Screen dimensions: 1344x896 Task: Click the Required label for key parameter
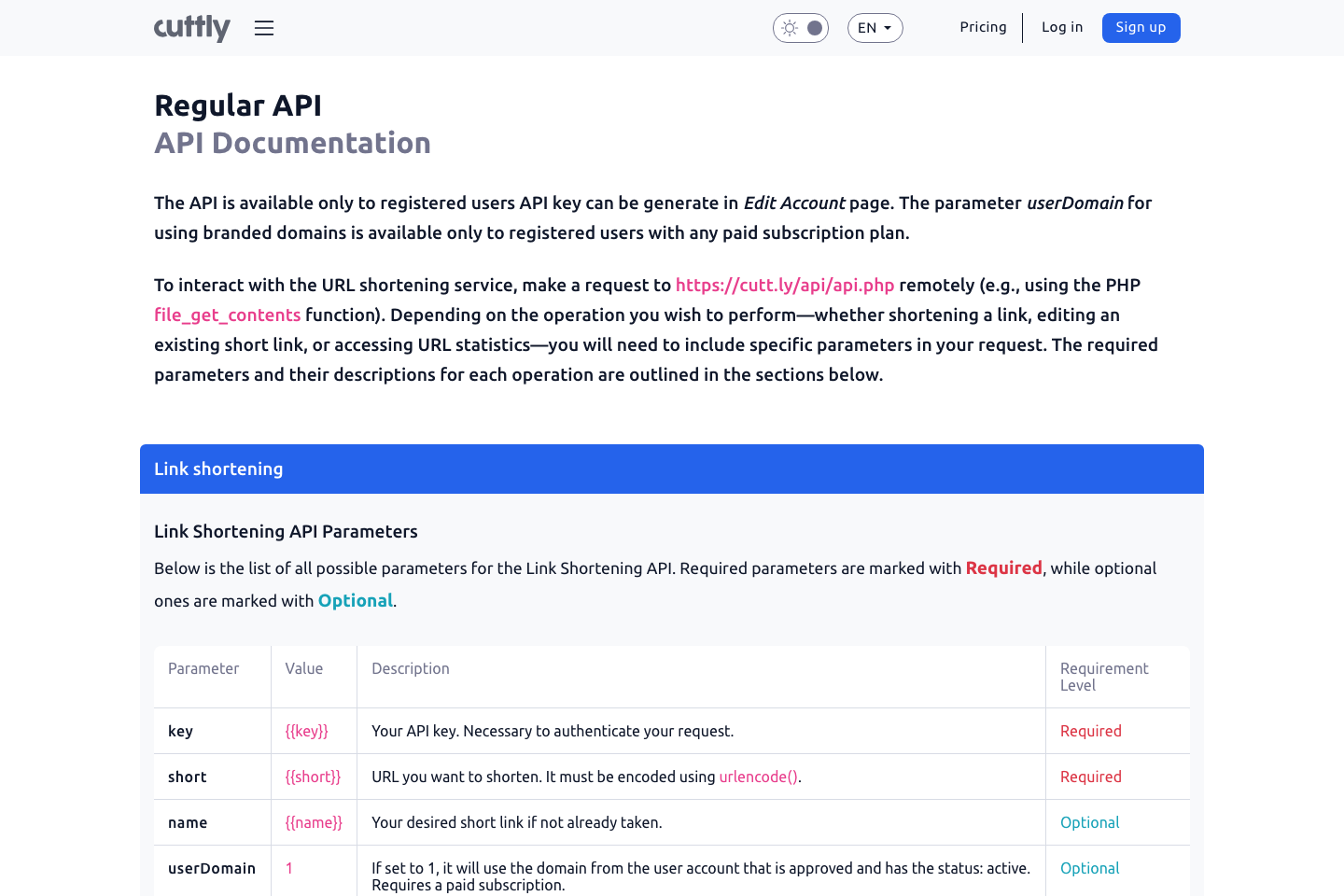[x=1091, y=731]
